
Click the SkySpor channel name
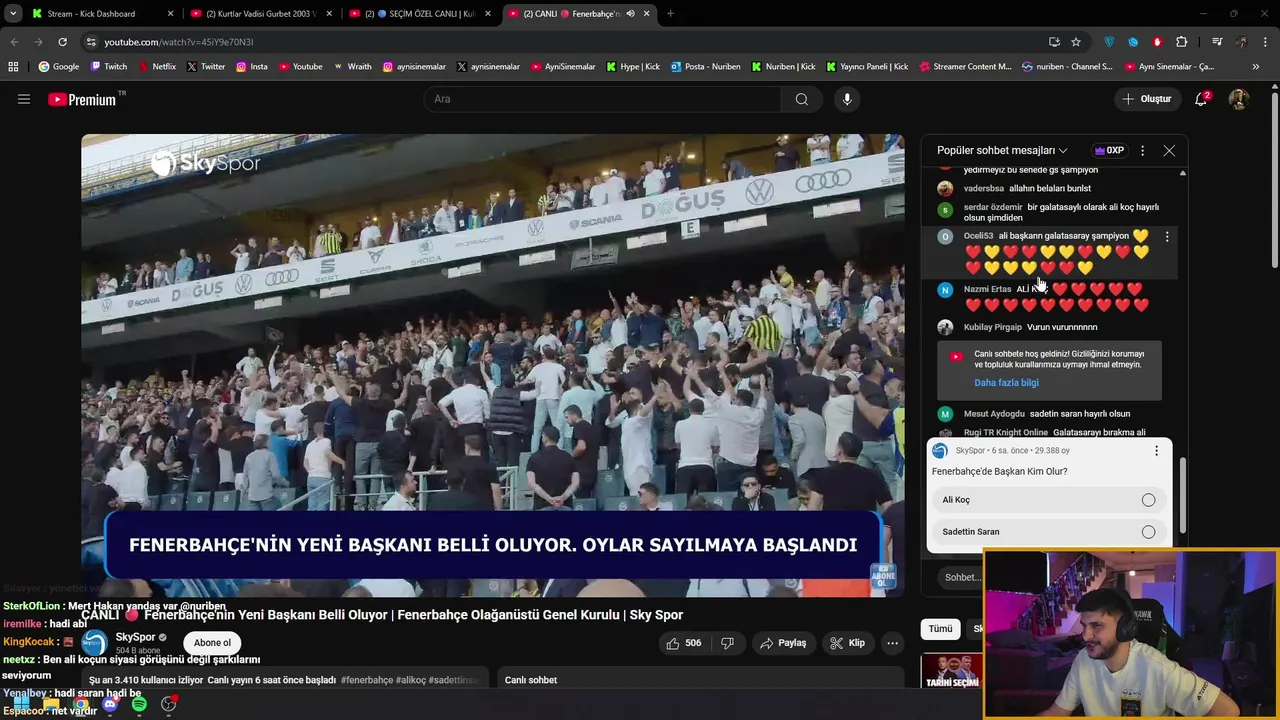coord(135,637)
